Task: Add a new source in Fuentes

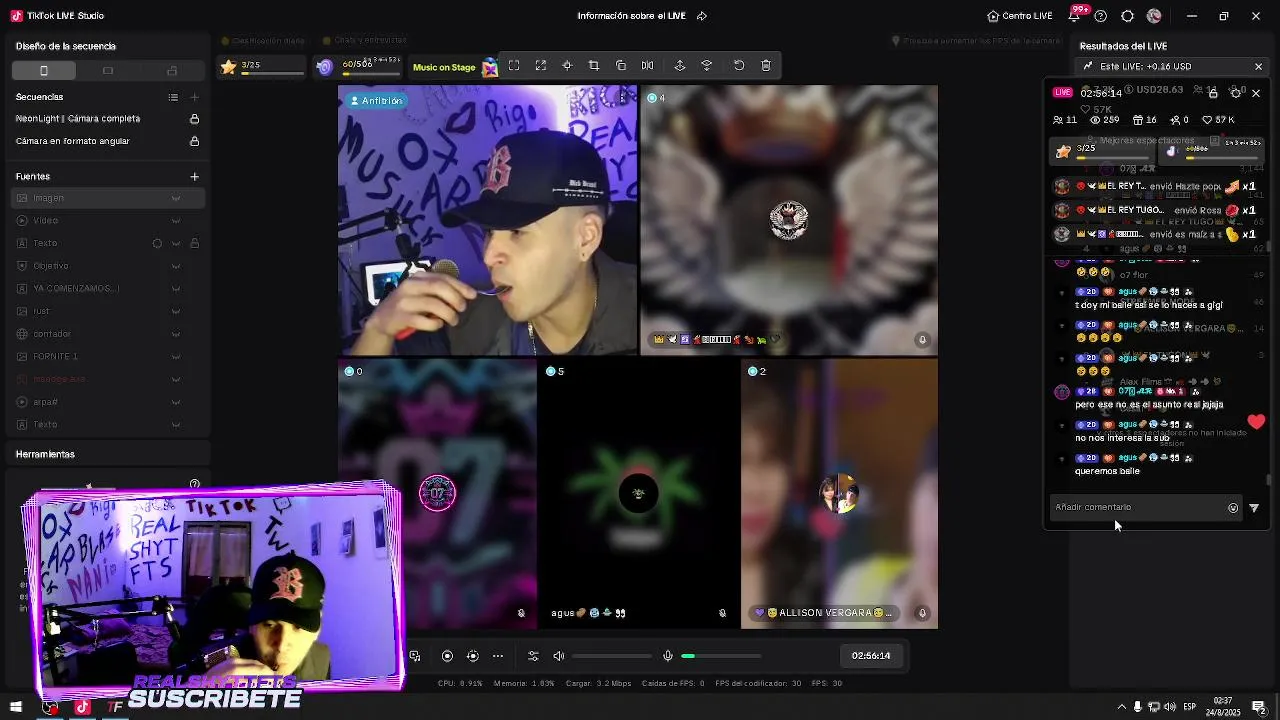Action: pos(195,177)
